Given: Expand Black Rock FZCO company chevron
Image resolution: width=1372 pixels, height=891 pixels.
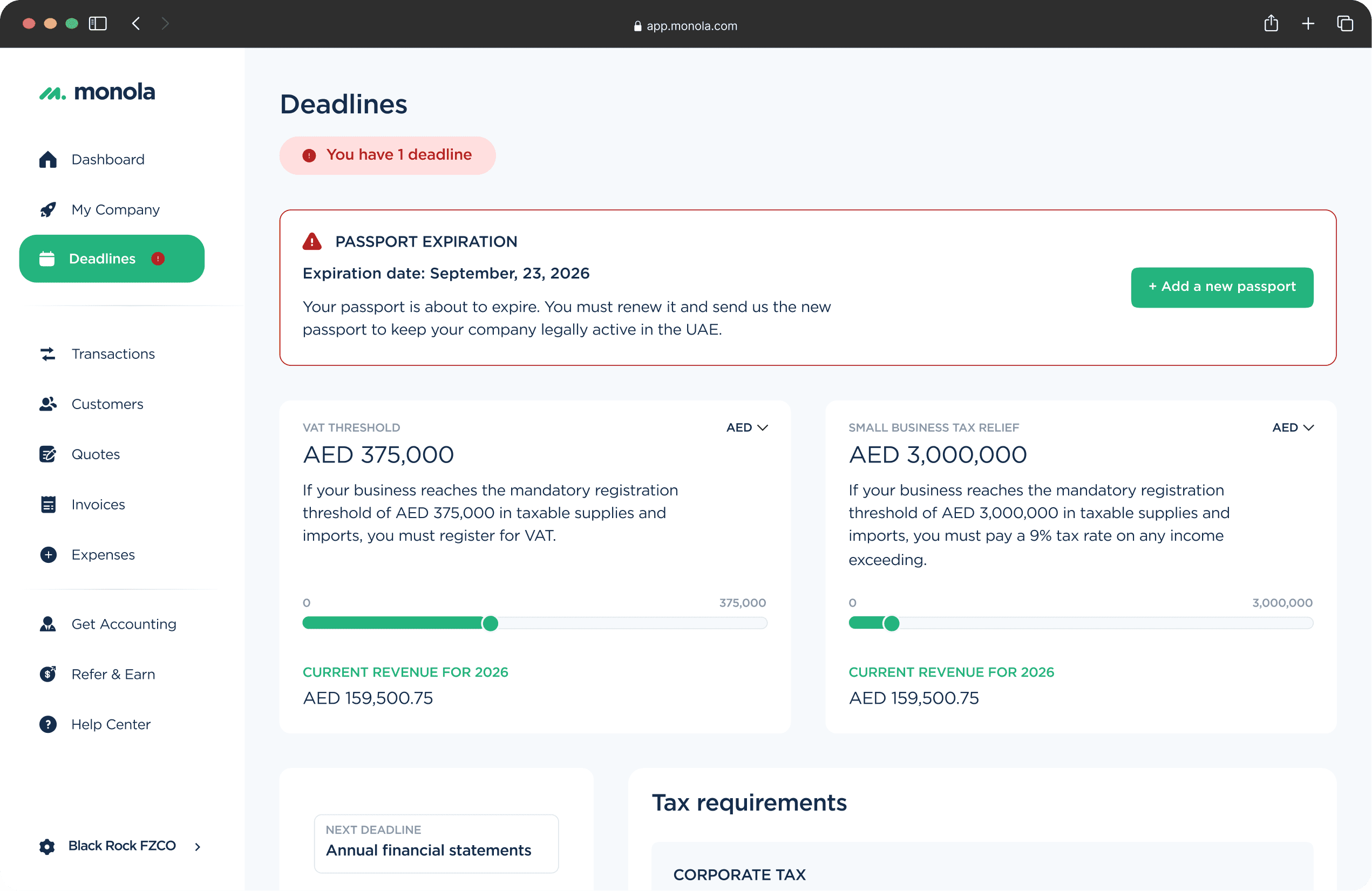Looking at the screenshot, I should [198, 846].
